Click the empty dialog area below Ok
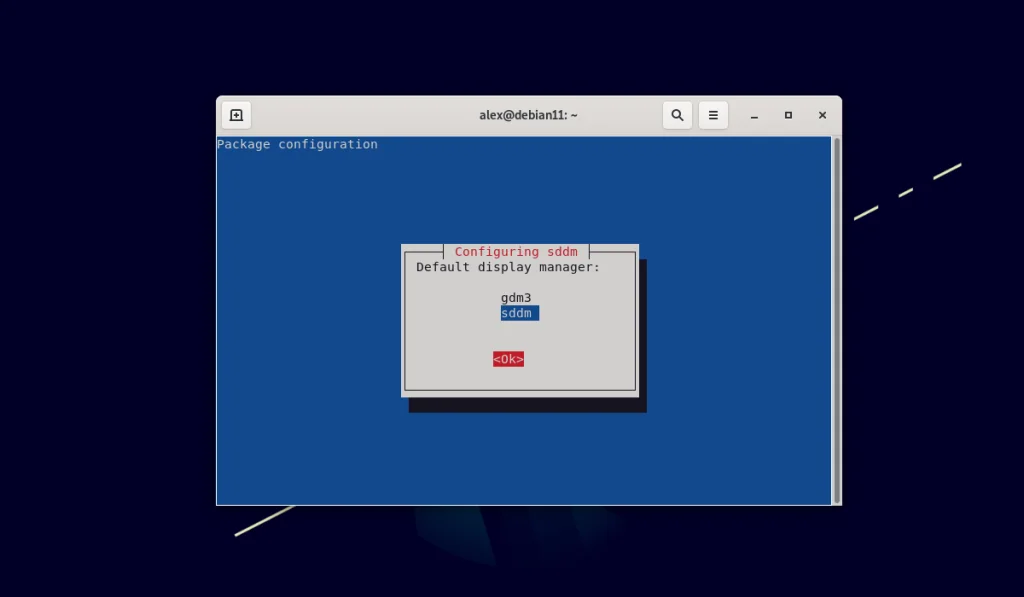Image resolution: width=1024 pixels, height=597 pixels. [x=520, y=378]
